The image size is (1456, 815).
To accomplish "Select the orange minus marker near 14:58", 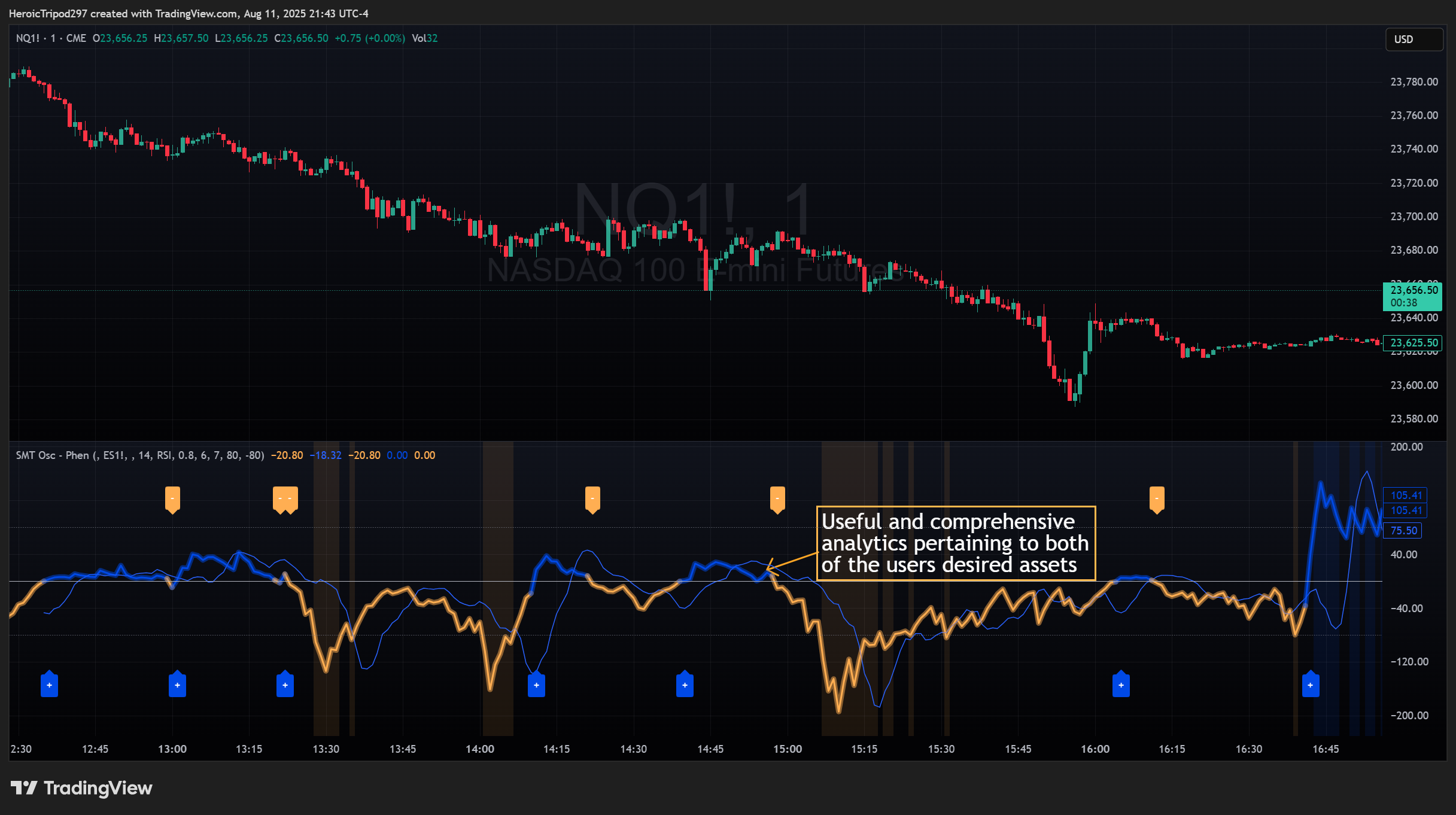I will pyautogui.click(x=777, y=500).
